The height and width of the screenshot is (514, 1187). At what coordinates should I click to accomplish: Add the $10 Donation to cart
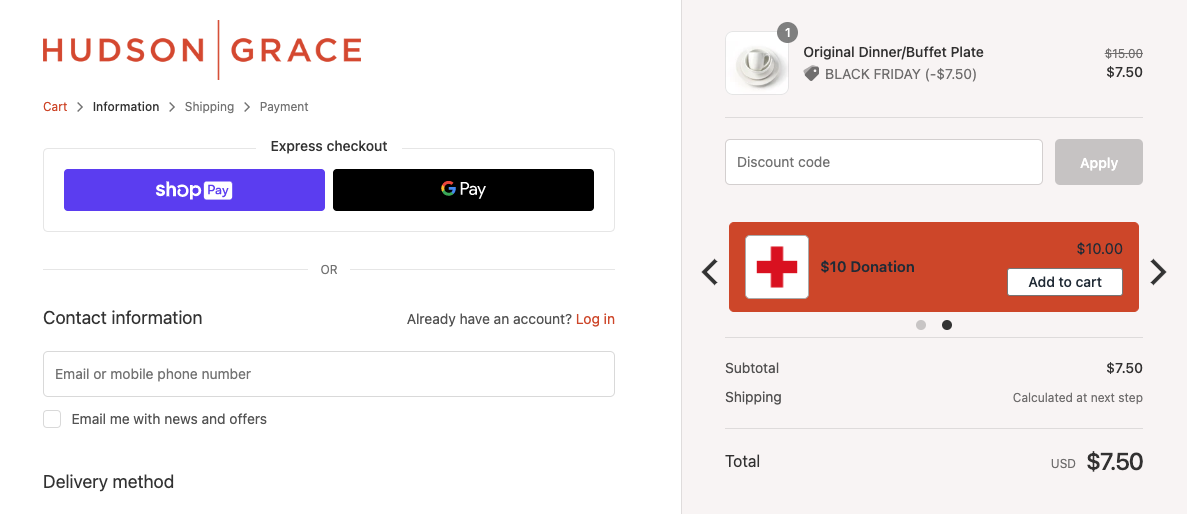point(1064,282)
